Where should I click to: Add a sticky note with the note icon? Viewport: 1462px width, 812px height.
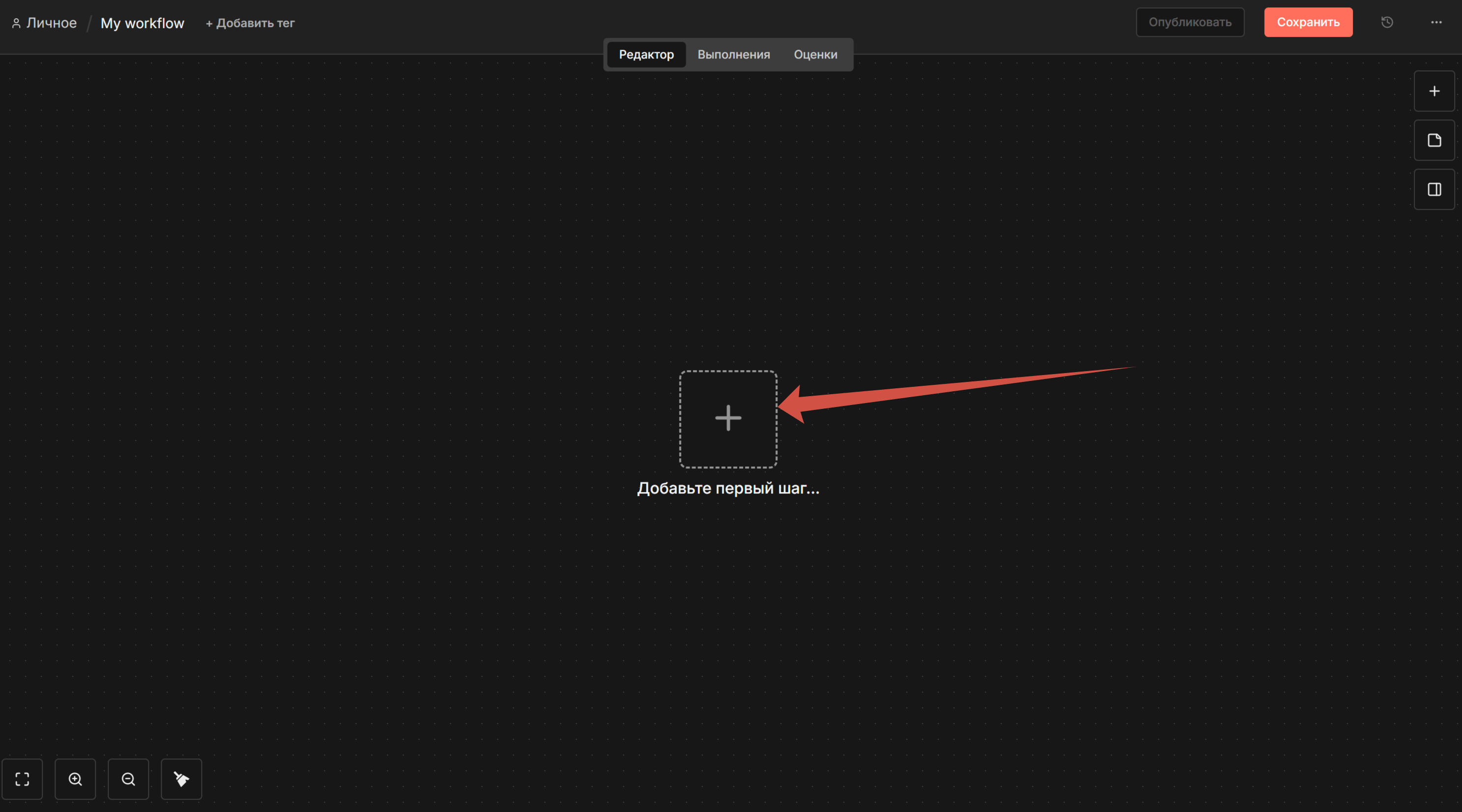[1433, 140]
